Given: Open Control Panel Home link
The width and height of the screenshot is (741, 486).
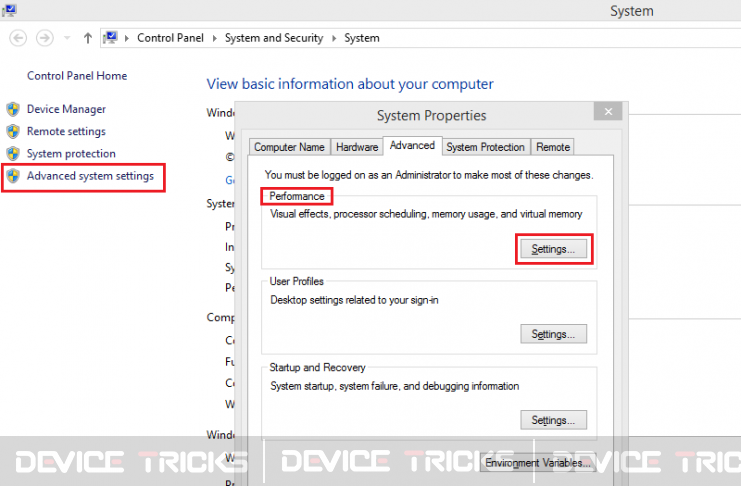Looking at the screenshot, I should coord(77,76).
